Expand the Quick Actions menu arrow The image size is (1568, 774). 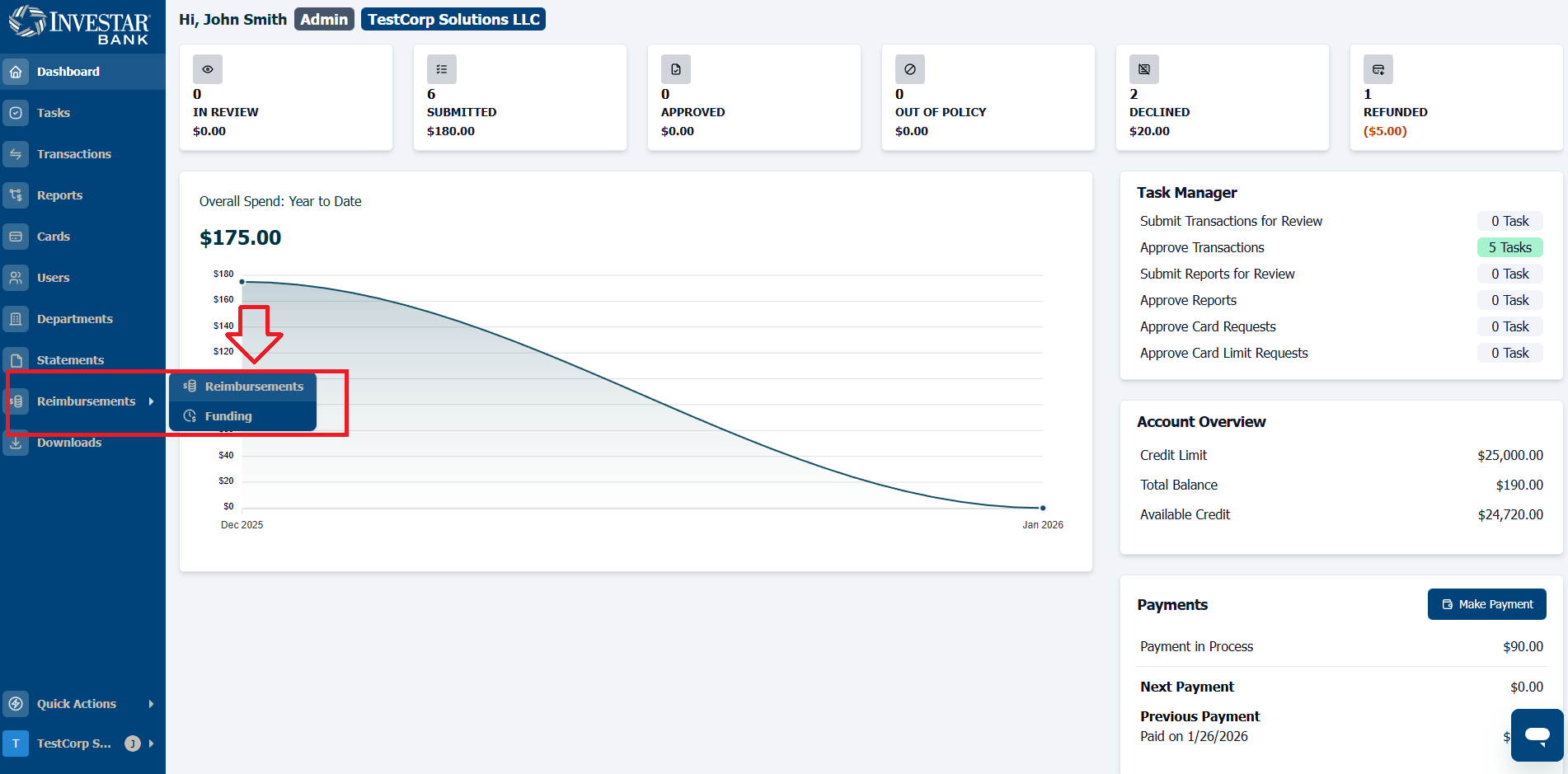151,704
